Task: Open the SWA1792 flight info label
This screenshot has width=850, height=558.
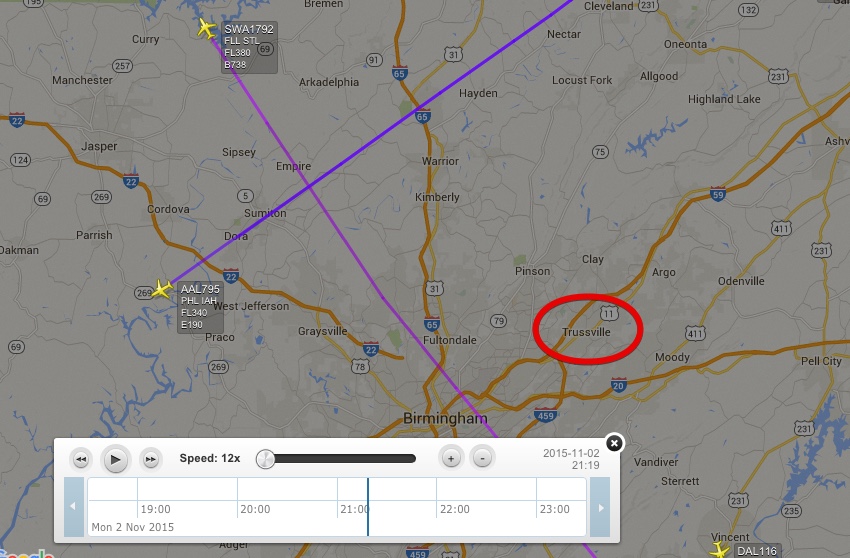Action: click(x=249, y=47)
